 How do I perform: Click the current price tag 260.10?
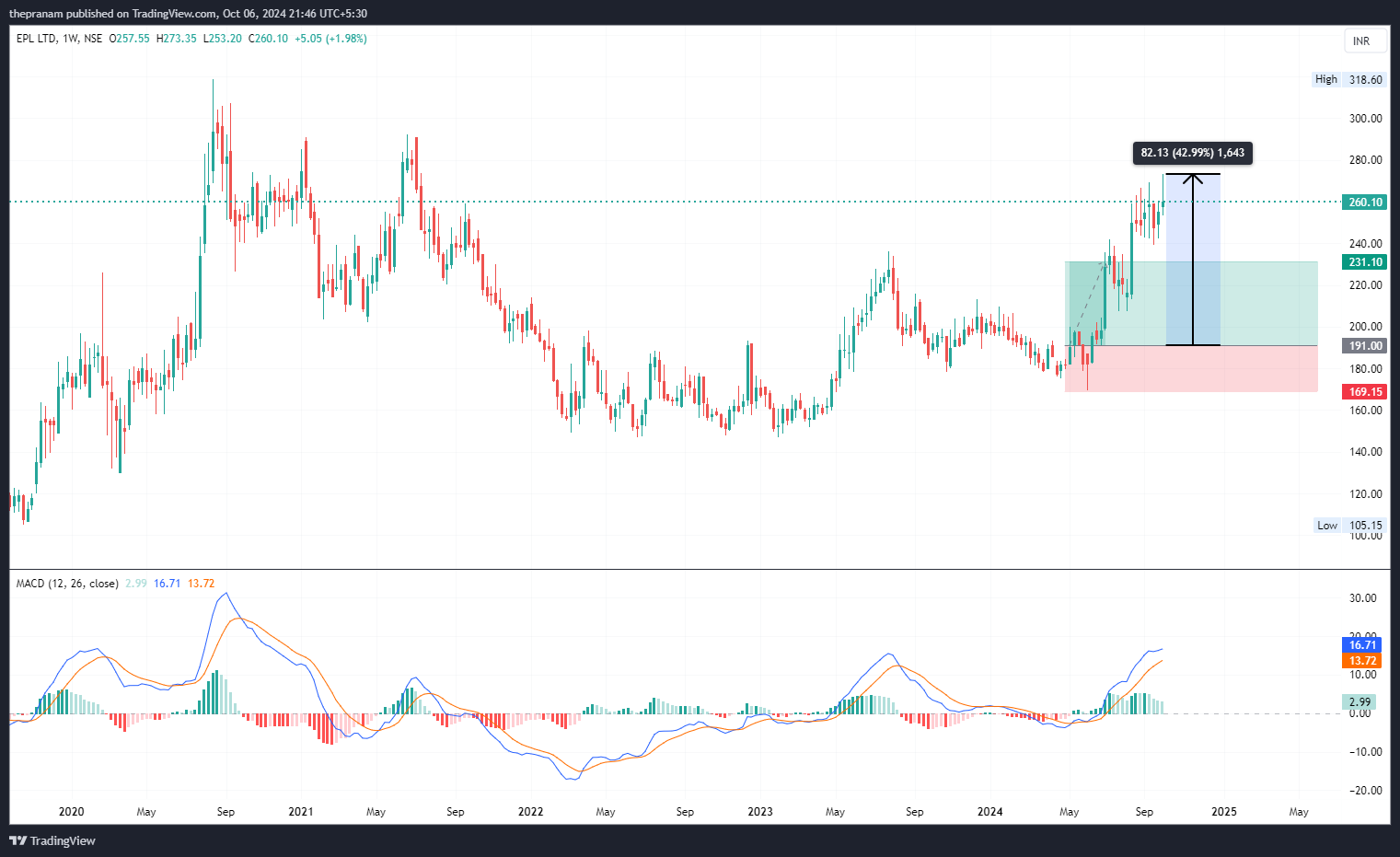[1365, 203]
